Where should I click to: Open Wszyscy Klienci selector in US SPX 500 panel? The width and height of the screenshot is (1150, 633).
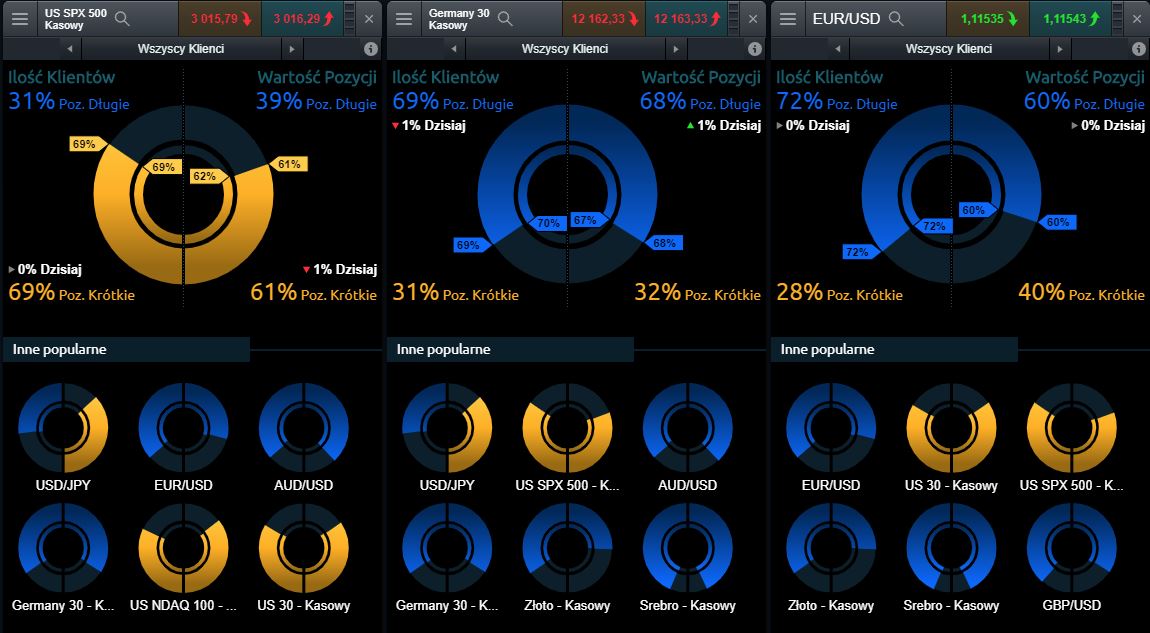point(180,48)
